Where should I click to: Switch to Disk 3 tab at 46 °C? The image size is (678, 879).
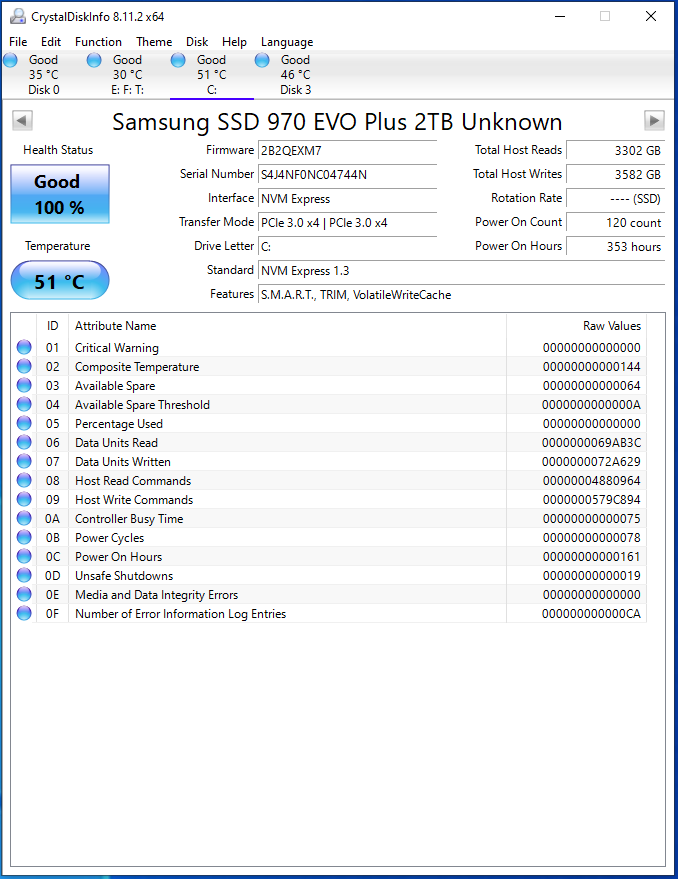click(x=296, y=75)
